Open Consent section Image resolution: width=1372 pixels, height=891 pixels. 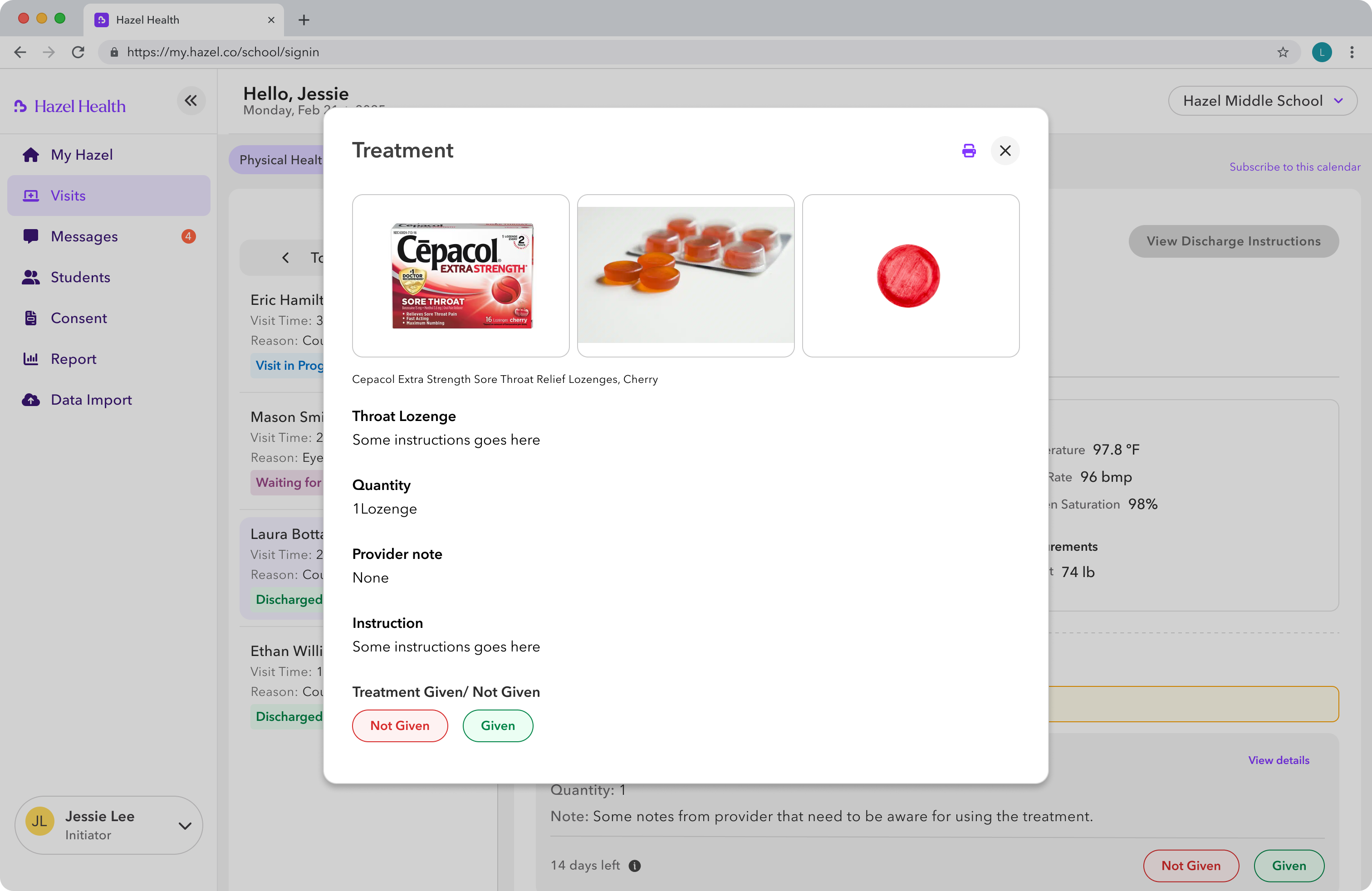point(108,318)
